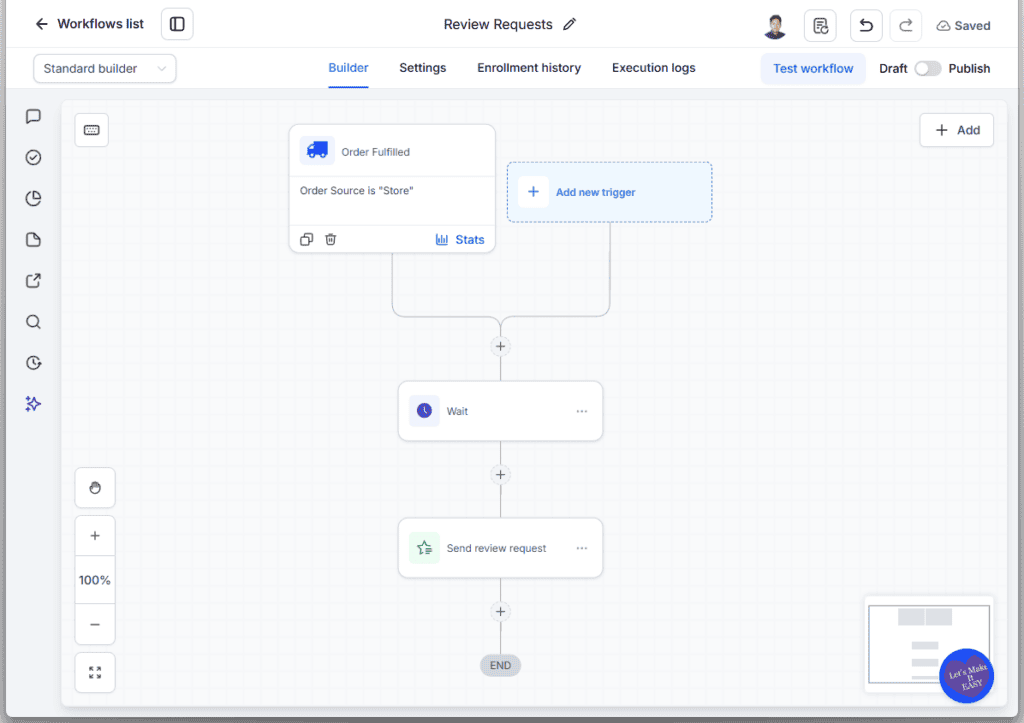Open more options on Wait node
The height and width of the screenshot is (723, 1024).
581,411
